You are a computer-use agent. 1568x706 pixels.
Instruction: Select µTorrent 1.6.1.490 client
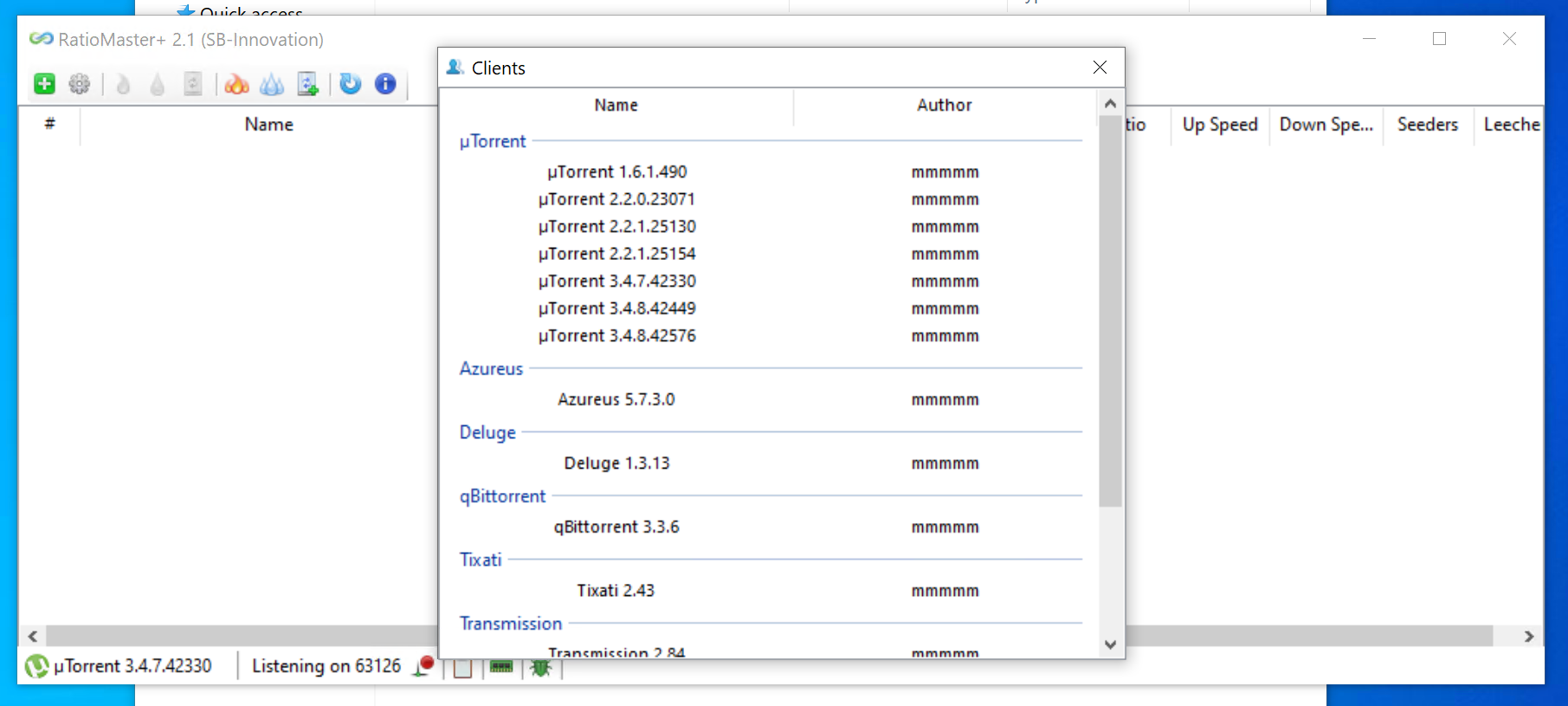(x=617, y=172)
